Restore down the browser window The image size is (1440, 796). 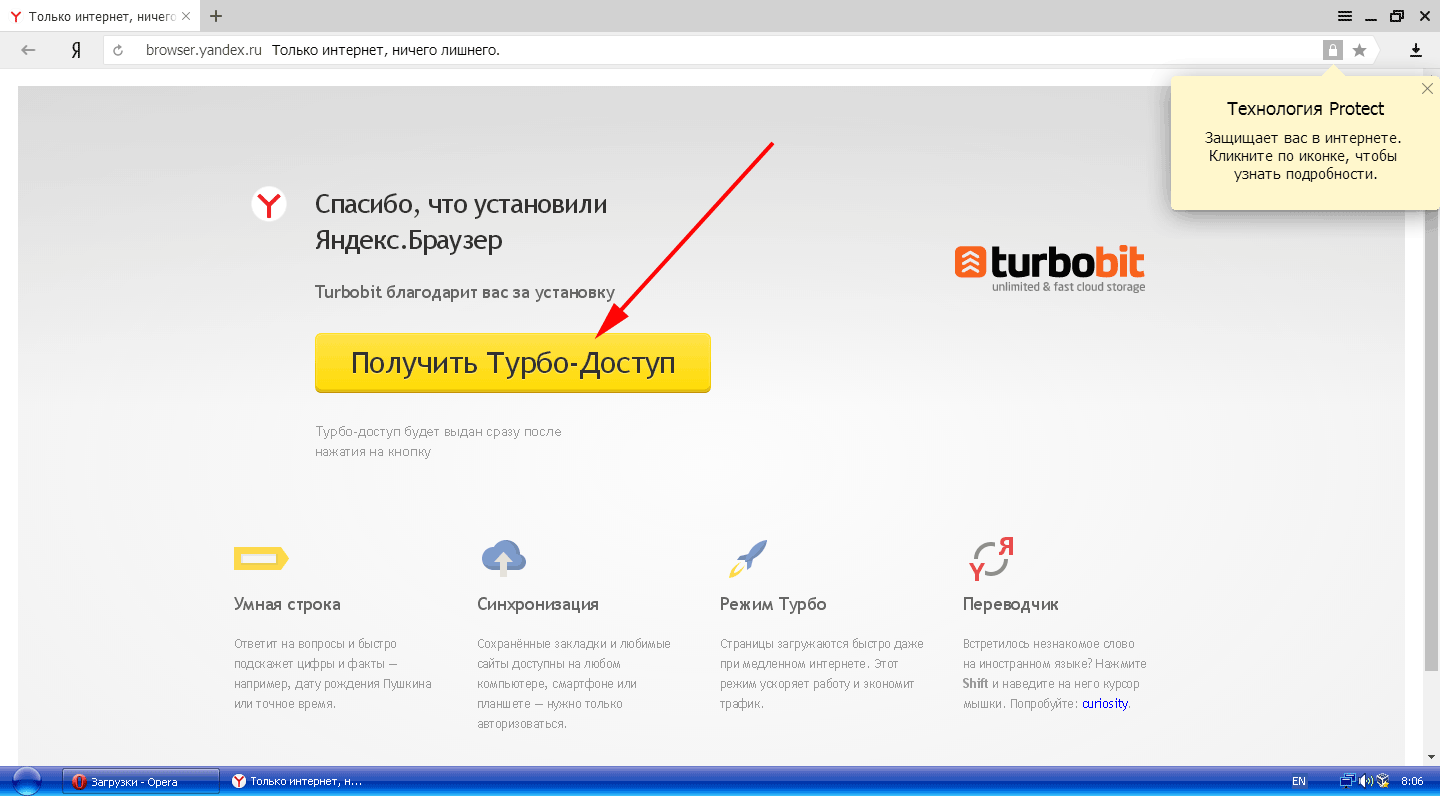tap(1396, 16)
